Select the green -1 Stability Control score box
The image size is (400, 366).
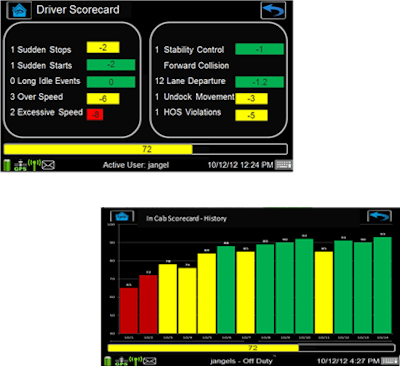[259, 49]
